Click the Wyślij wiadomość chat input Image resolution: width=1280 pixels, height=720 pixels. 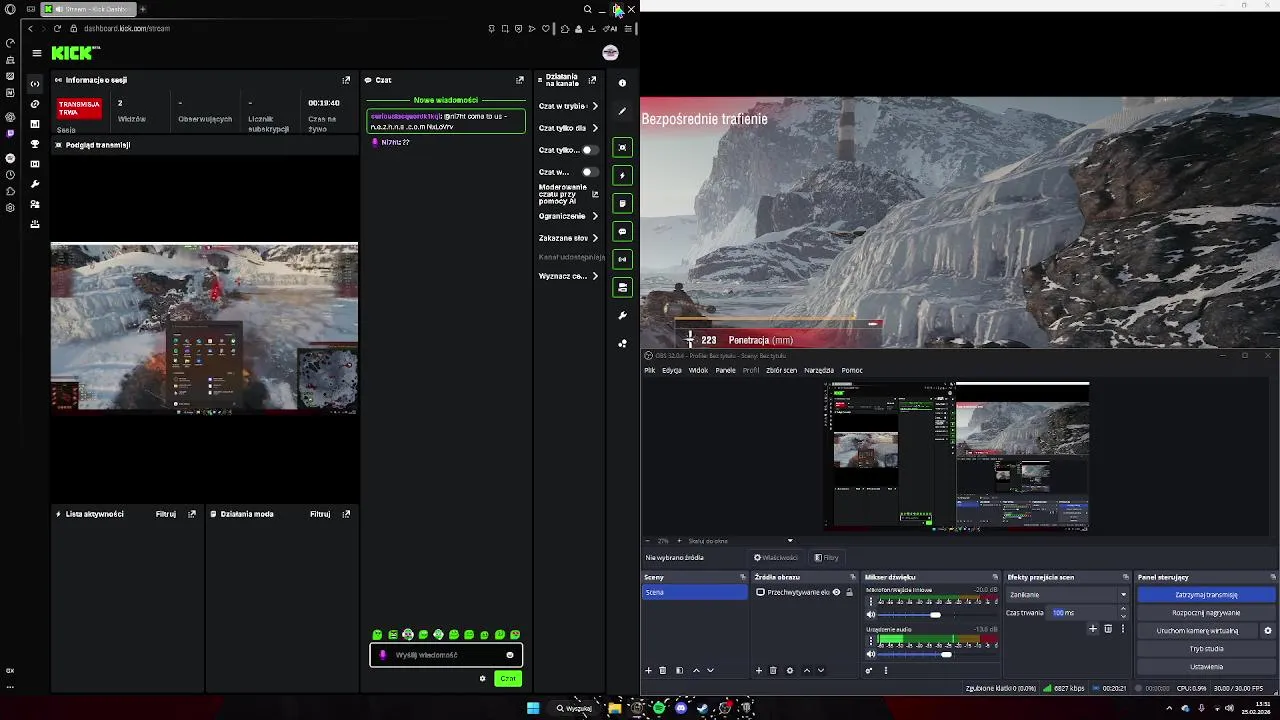(x=446, y=655)
